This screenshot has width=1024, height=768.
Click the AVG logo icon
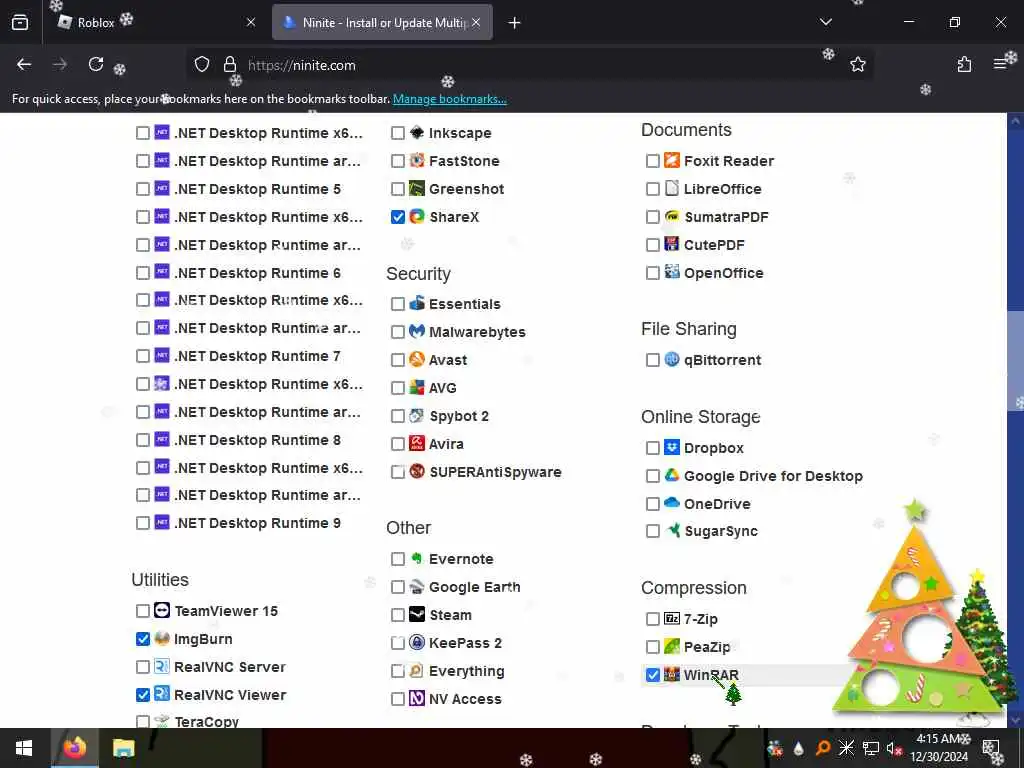pos(417,387)
